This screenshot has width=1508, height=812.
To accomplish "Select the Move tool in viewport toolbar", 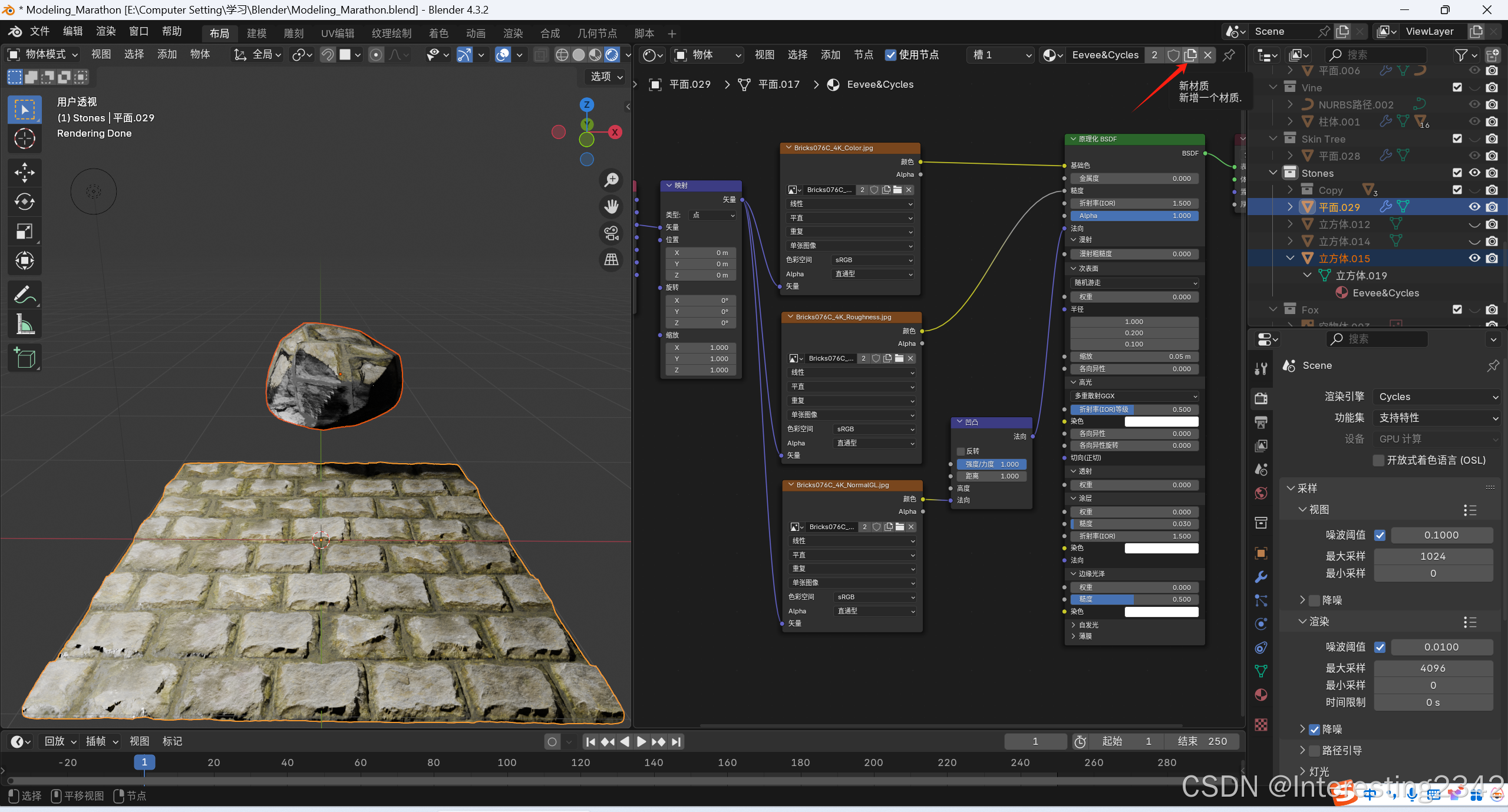I will (24, 173).
